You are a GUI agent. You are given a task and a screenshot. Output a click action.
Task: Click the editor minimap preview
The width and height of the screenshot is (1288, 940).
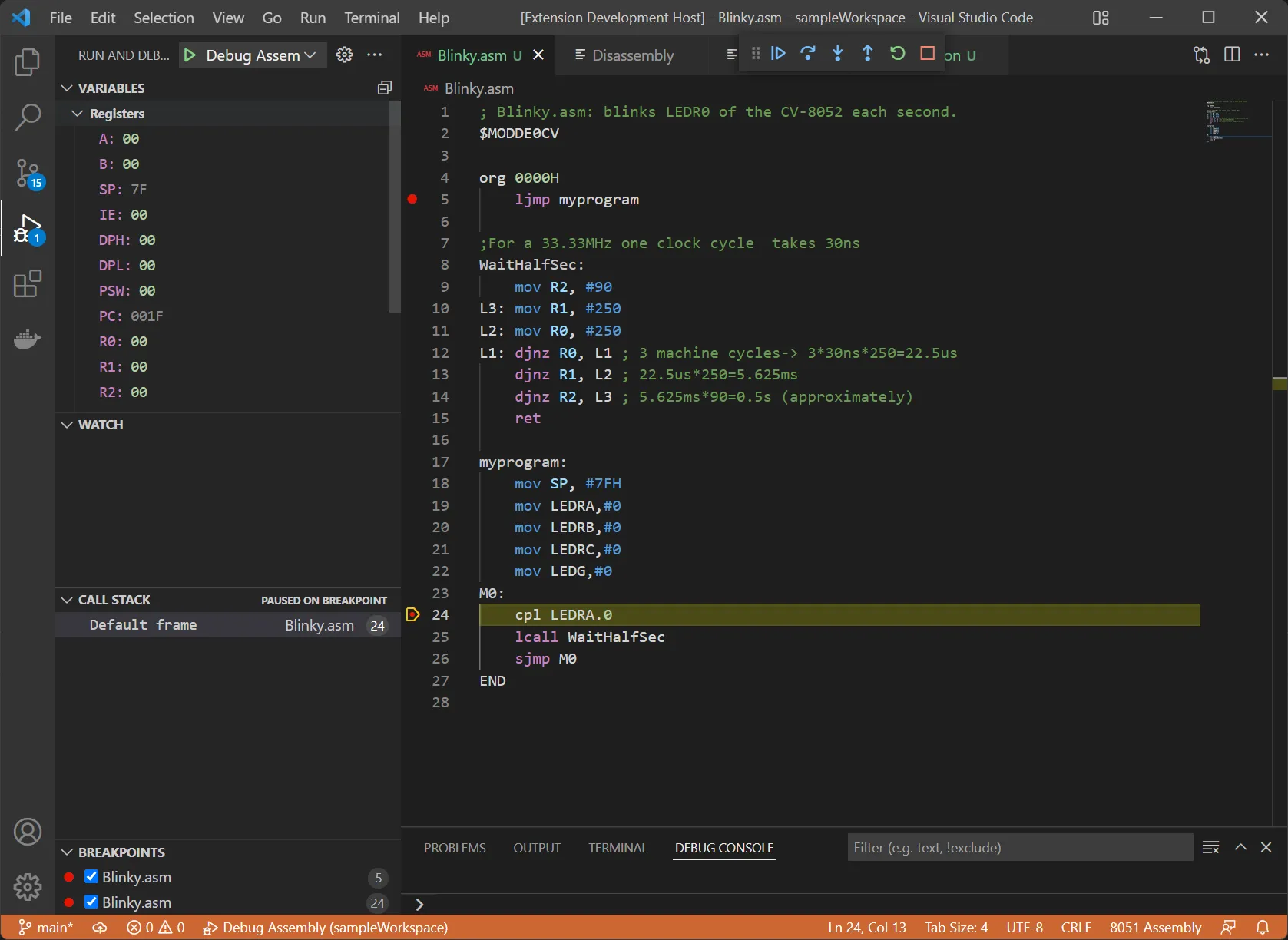pos(1237,121)
